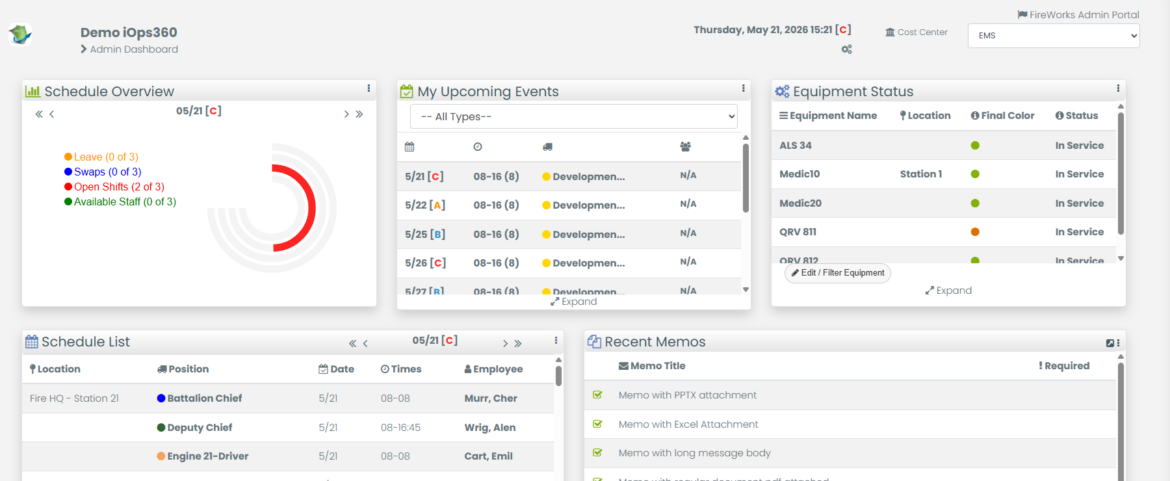Select Battalion Chief position row
The width and height of the screenshot is (1170, 481).
(x=287, y=398)
